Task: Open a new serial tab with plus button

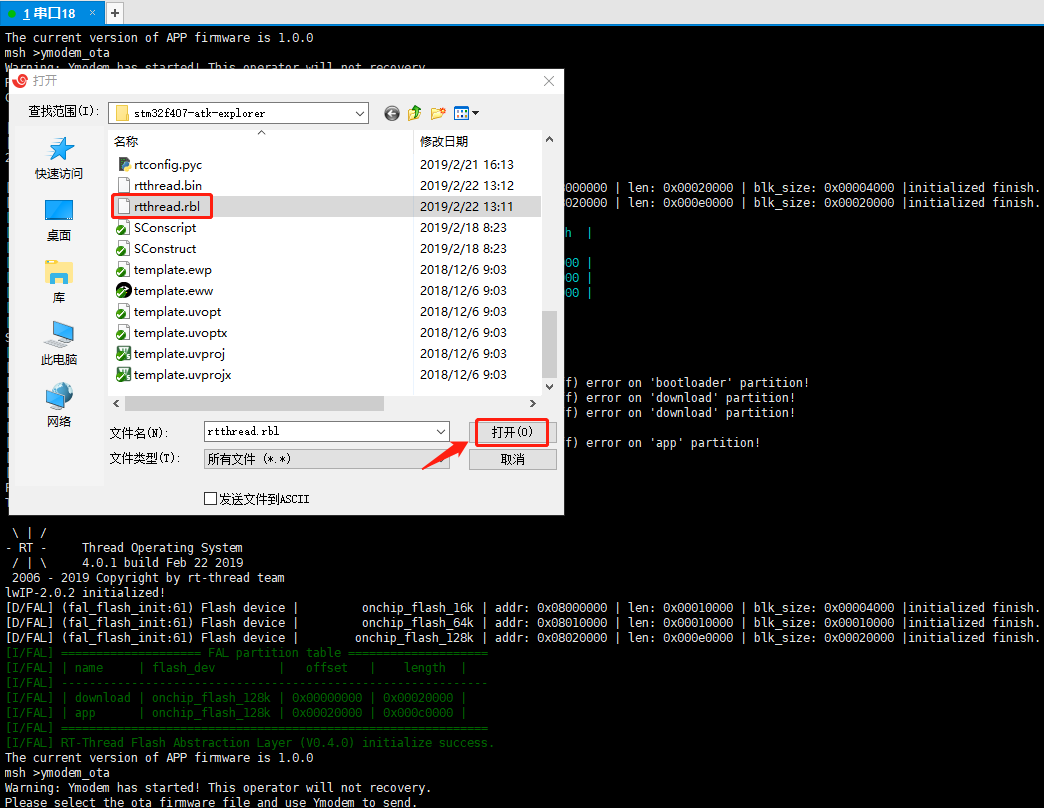Action: 114,13
